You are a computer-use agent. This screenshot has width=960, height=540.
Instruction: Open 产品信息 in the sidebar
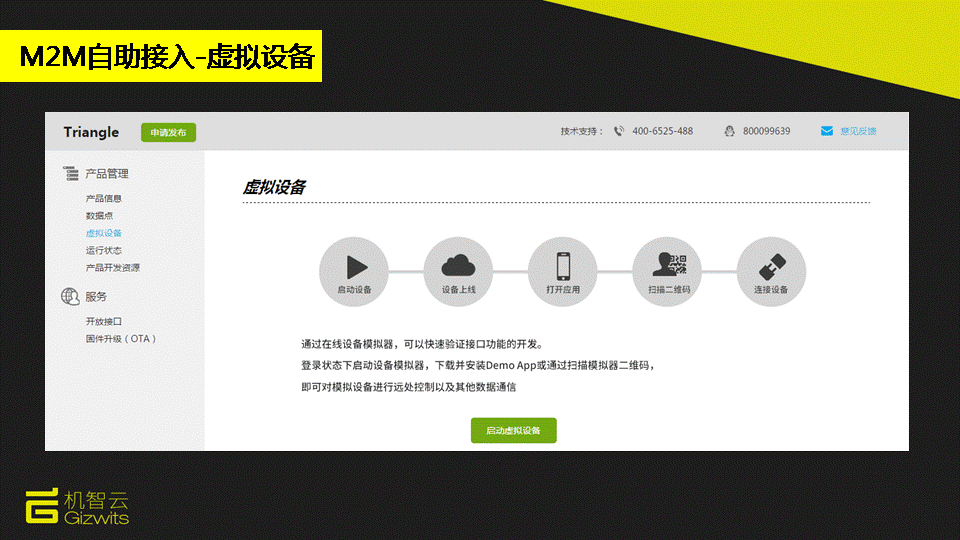(x=104, y=198)
